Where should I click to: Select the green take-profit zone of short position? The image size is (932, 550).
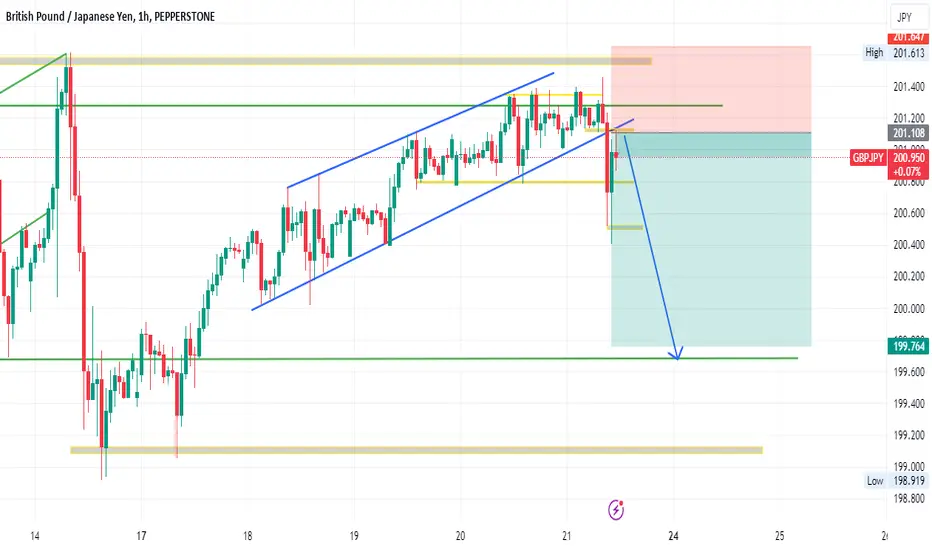(x=711, y=239)
